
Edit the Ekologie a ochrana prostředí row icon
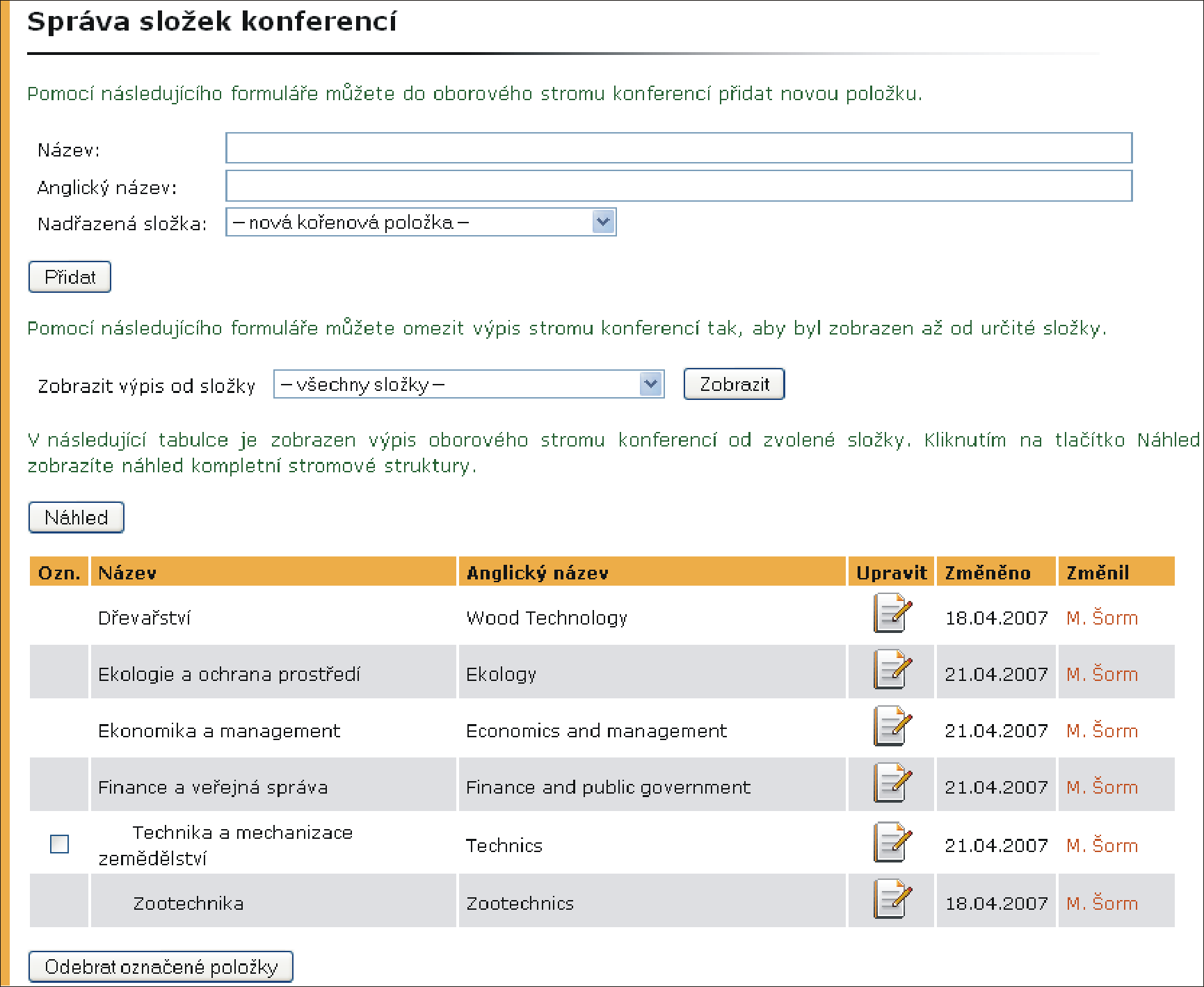[x=892, y=669]
